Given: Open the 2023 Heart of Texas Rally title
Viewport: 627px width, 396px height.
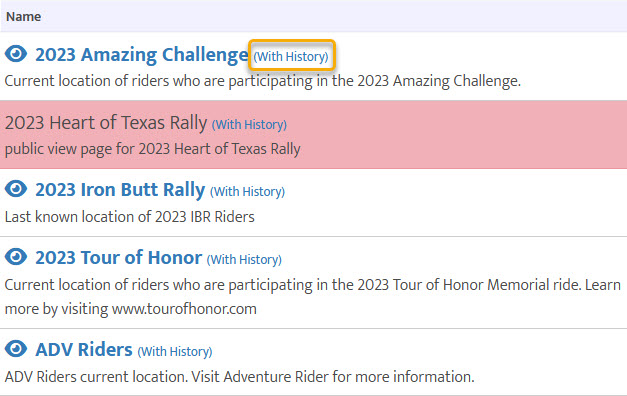Looking at the screenshot, I should point(106,122).
